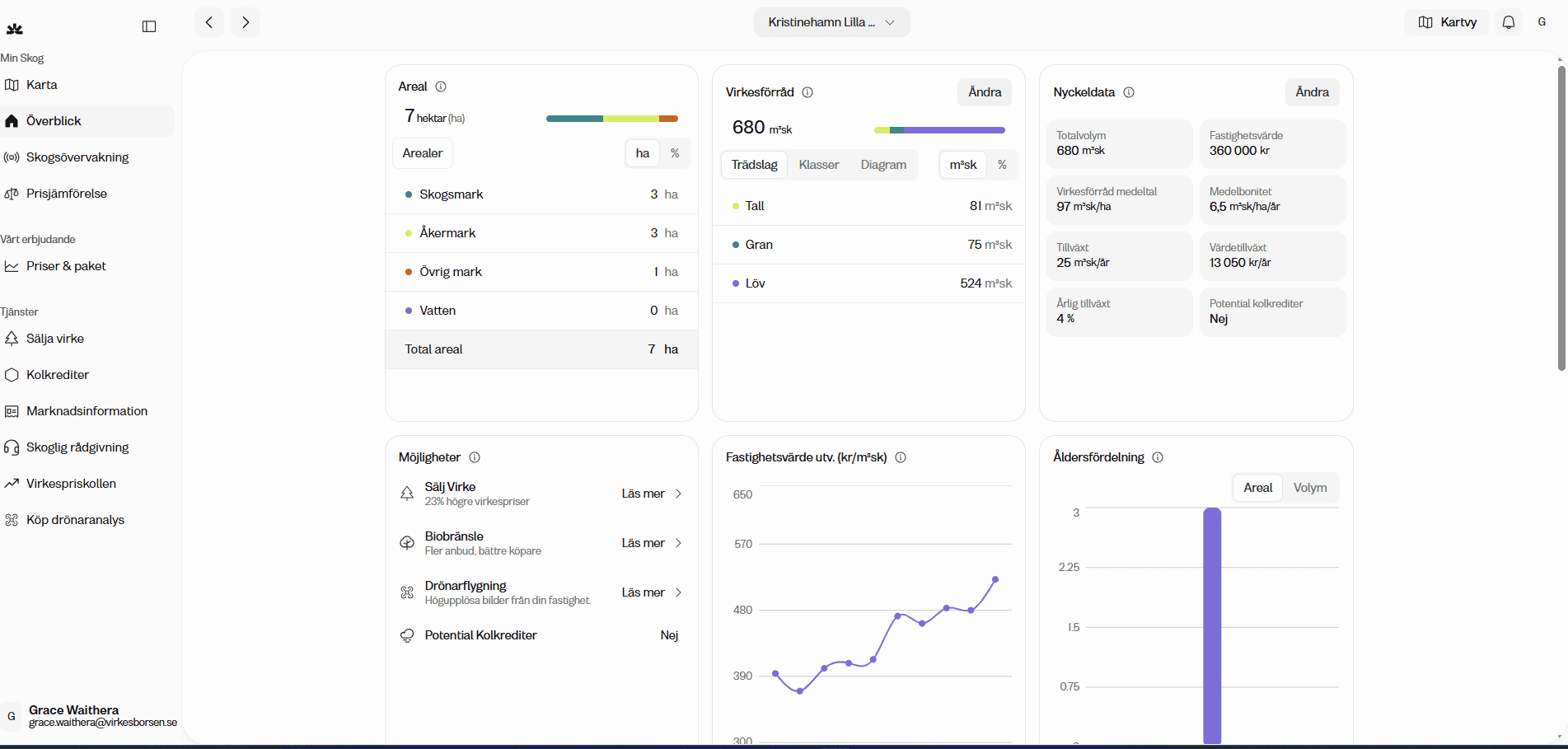Click the Kolkrediter hexagon icon
The image size is (1568, 749).
click(12, 375)
